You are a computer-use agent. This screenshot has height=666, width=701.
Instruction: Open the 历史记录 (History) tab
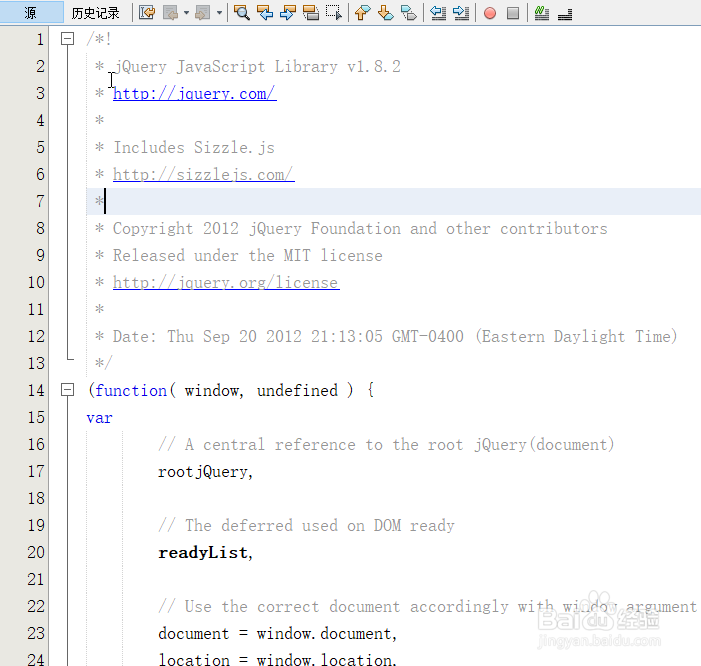tap(96, 13)
